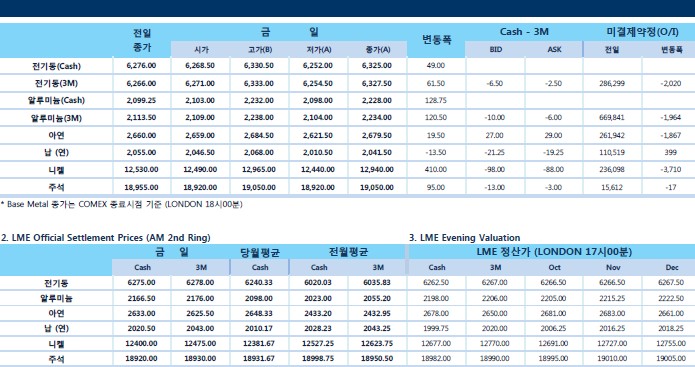695x367 pixels.
Task: Select copper settlement cash 6275.00
Action: coord(141,282)
